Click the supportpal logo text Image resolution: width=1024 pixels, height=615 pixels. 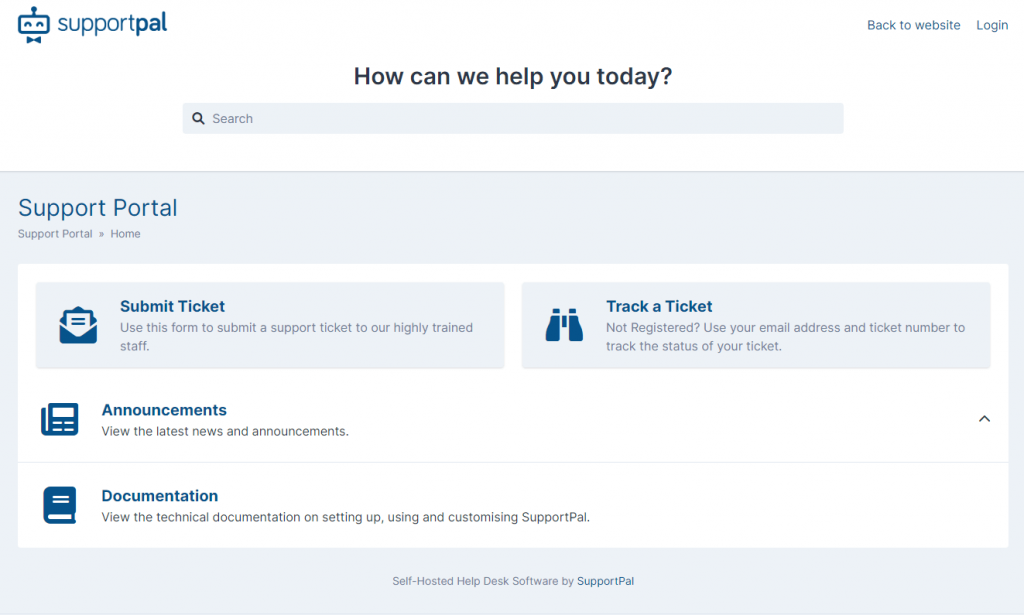coord(112,24)
